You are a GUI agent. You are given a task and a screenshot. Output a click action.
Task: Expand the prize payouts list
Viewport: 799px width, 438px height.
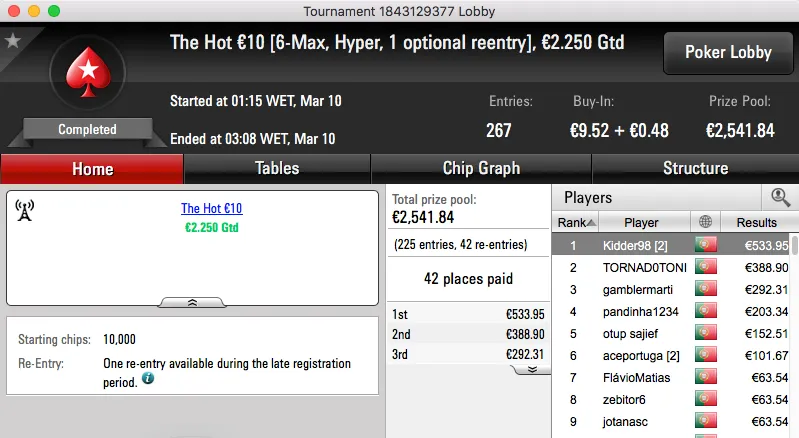532,368
